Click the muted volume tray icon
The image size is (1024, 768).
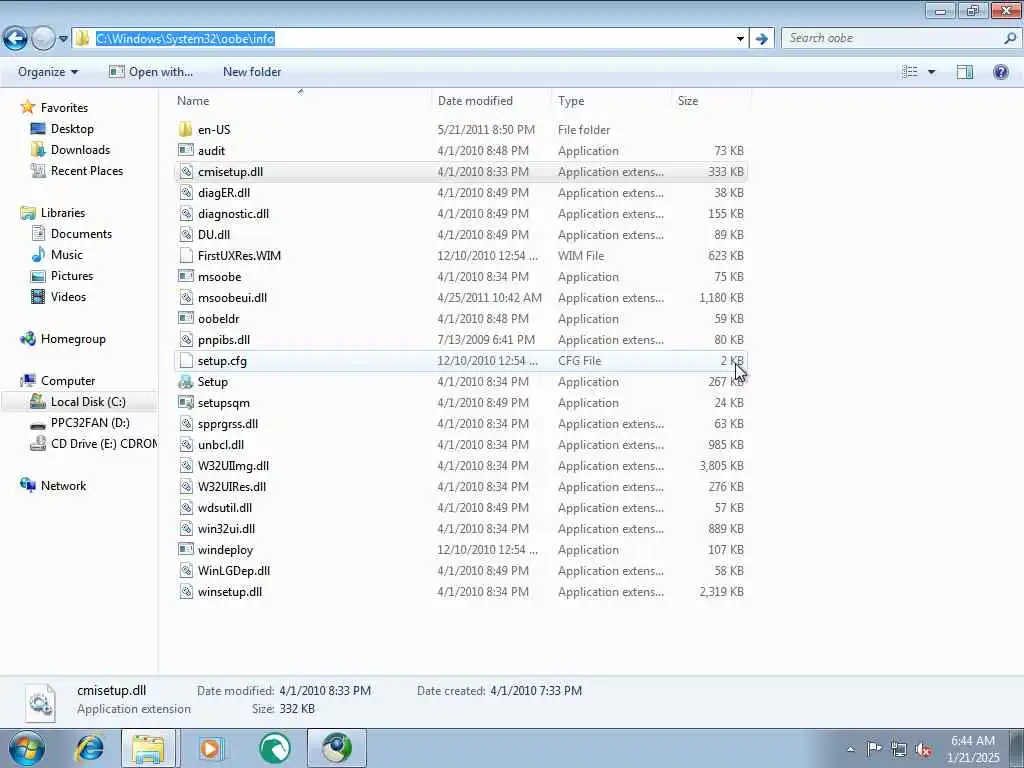point(924,749)
